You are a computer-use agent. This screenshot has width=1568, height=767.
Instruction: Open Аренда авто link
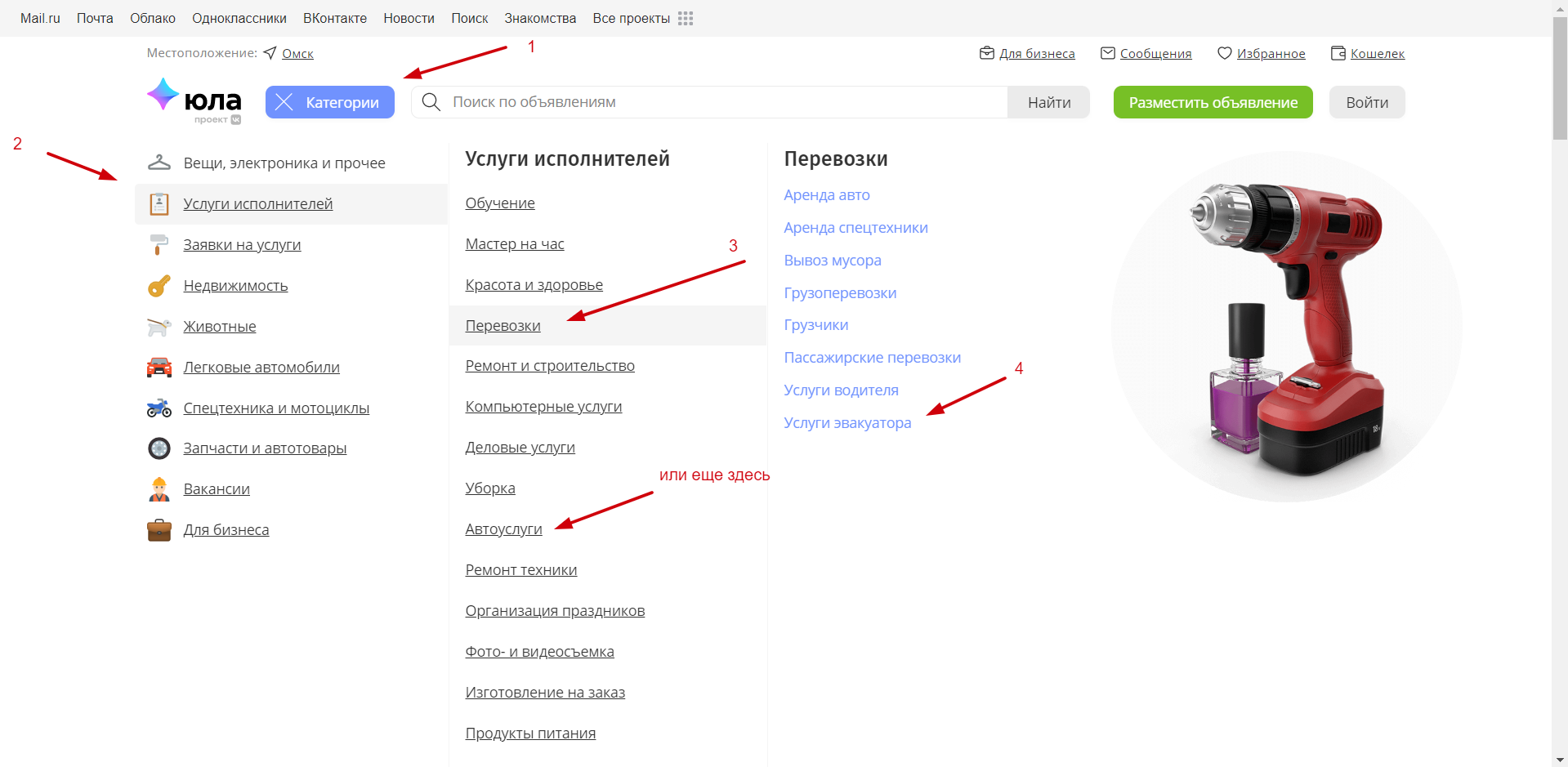827,195
